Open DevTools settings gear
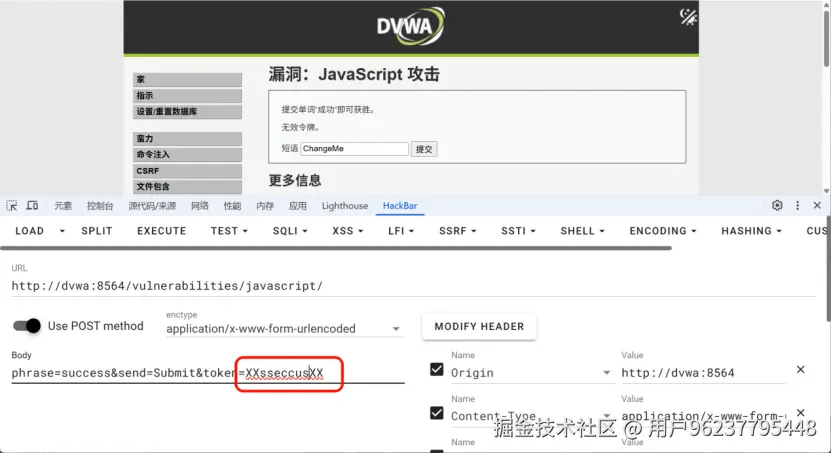 [x=777, y=206]
